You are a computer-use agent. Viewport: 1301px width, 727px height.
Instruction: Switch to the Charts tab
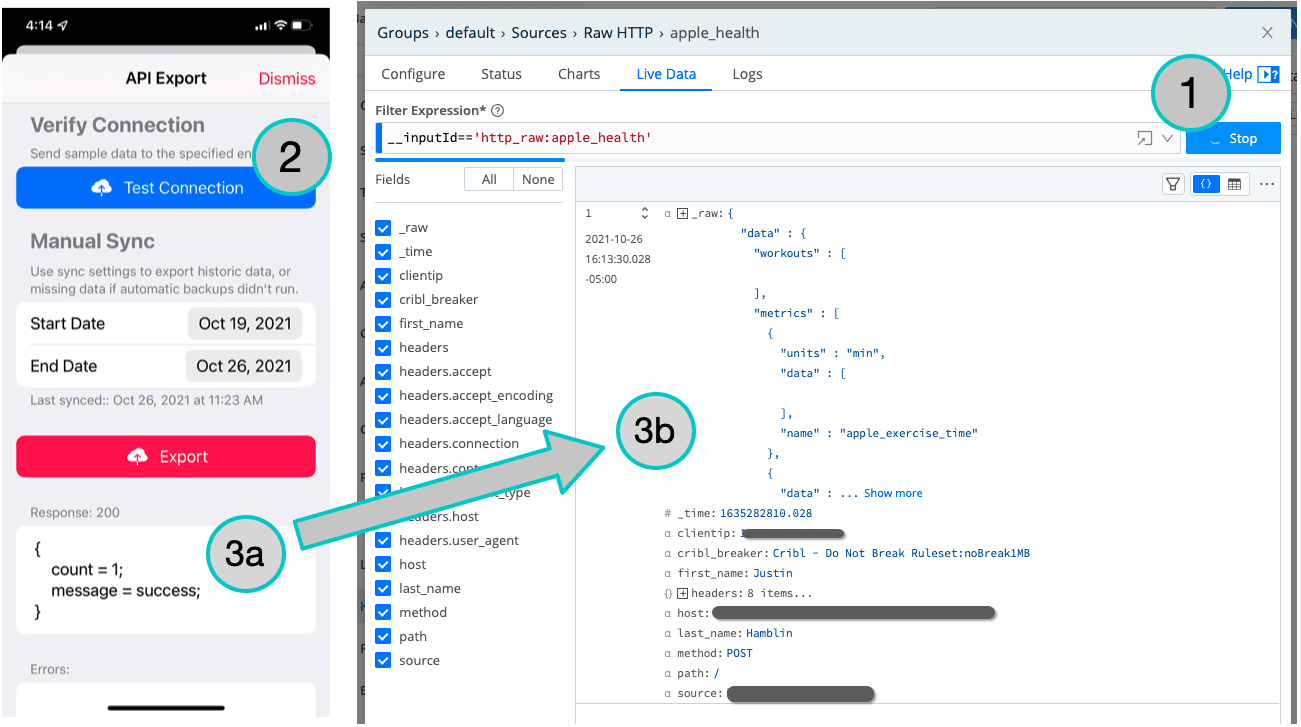click(x=579, y=74)
